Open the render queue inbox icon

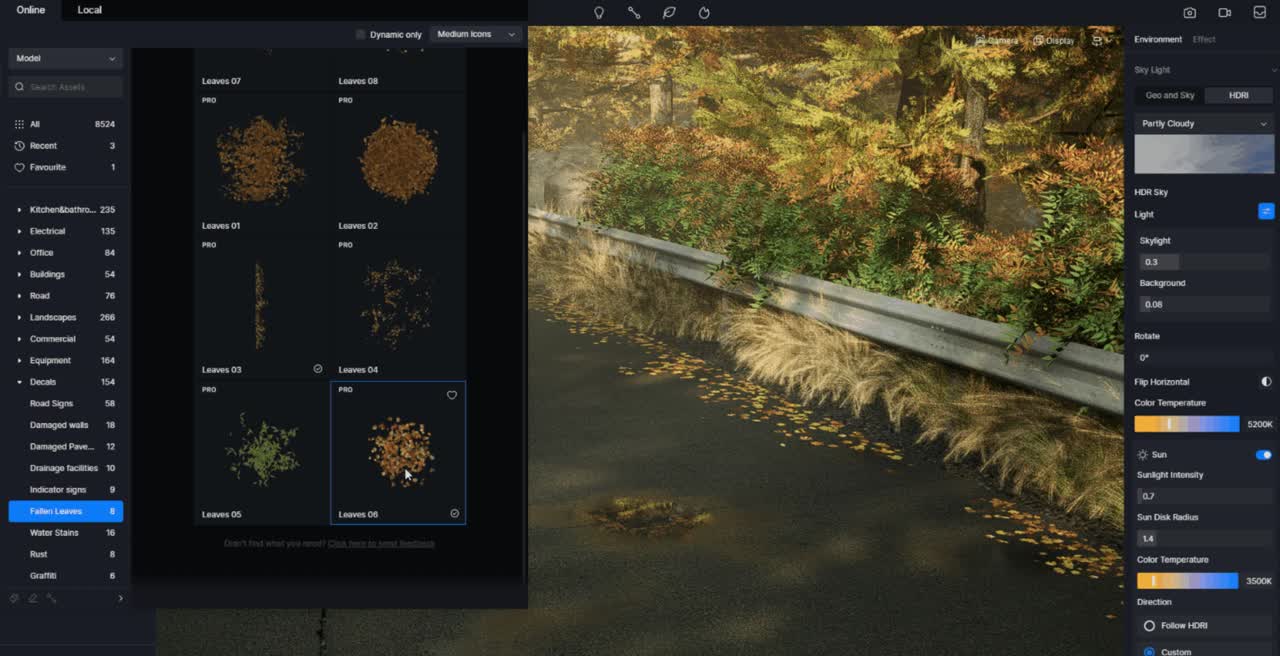pyautogui.click(x=1258, y=12)
